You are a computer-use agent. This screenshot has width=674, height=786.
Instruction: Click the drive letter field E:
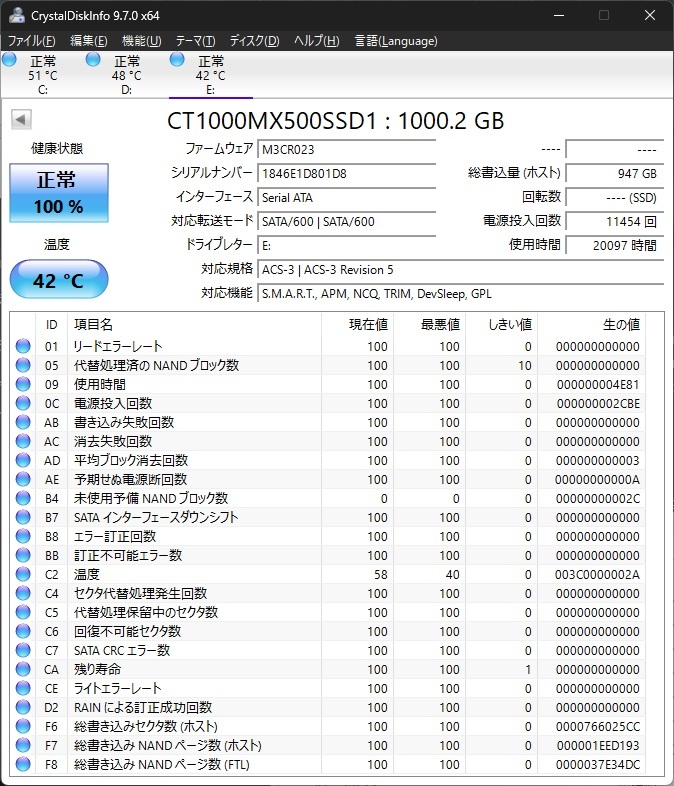(347, 246)
